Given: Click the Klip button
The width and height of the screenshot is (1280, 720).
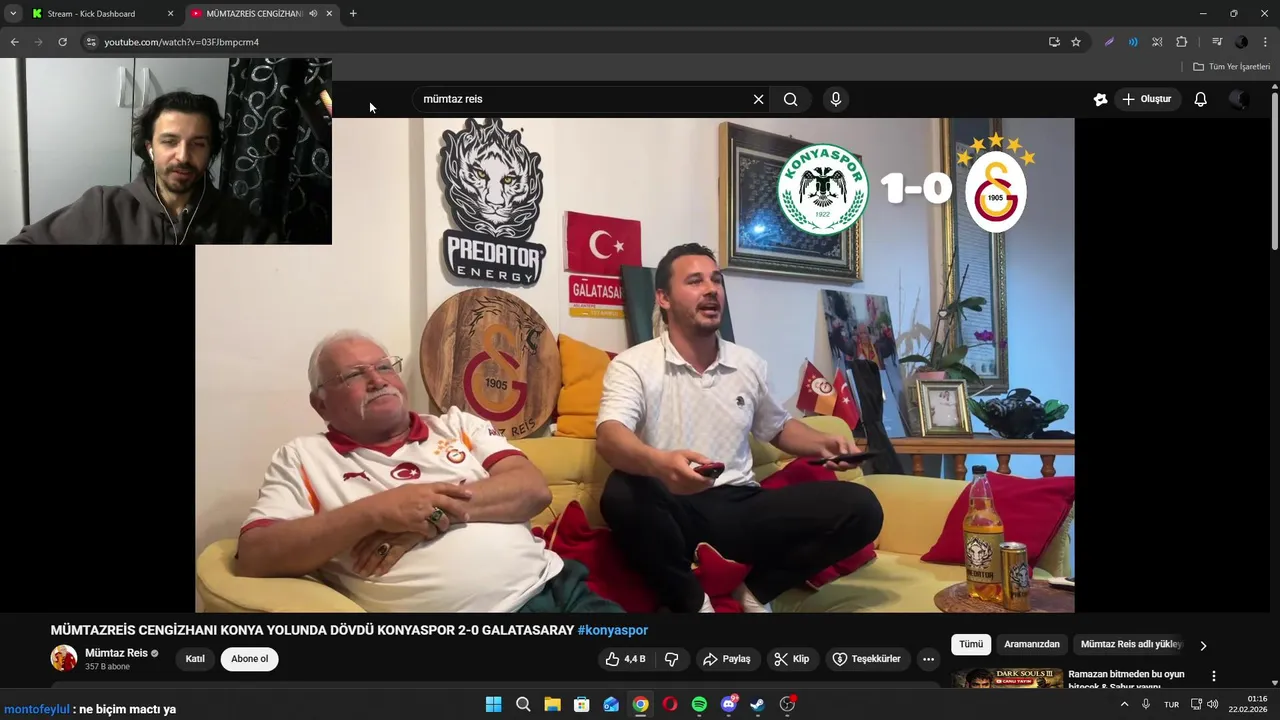Looking at the screenshot, I should tap(791, 659).
